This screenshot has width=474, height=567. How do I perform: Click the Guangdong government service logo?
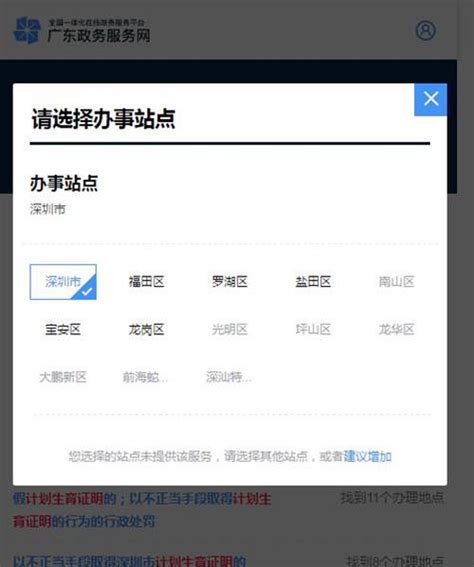pos(27,30)
